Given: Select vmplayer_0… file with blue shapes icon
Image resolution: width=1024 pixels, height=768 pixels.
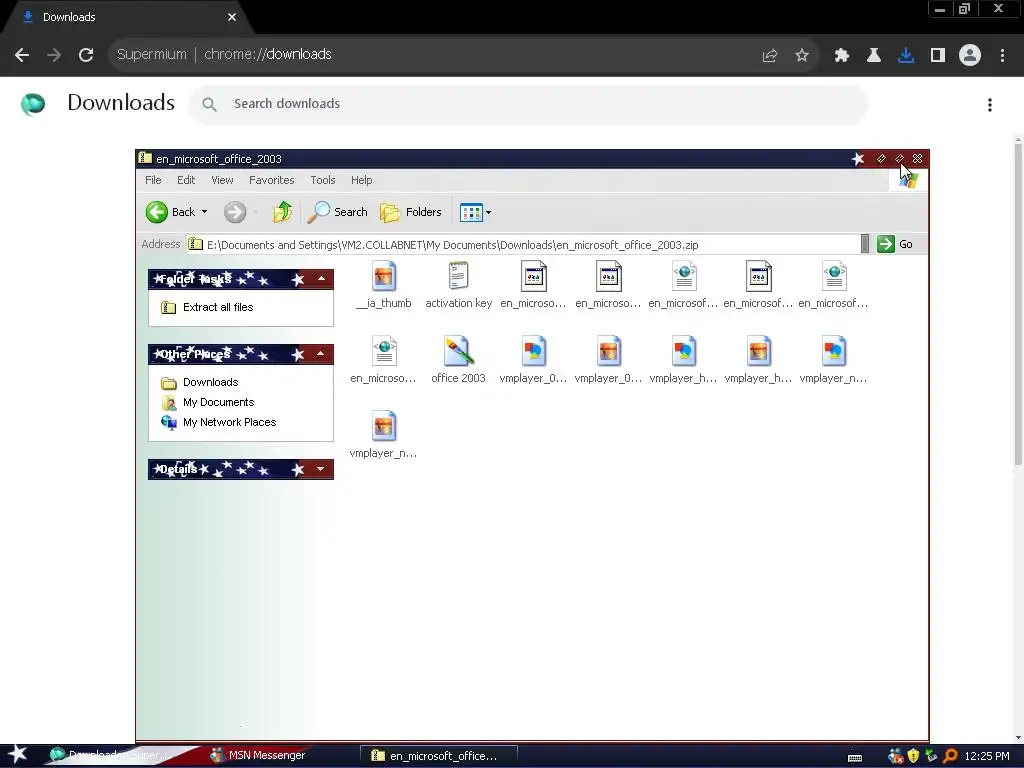Looking at the screenshot, I should click(x=534, y=360).
